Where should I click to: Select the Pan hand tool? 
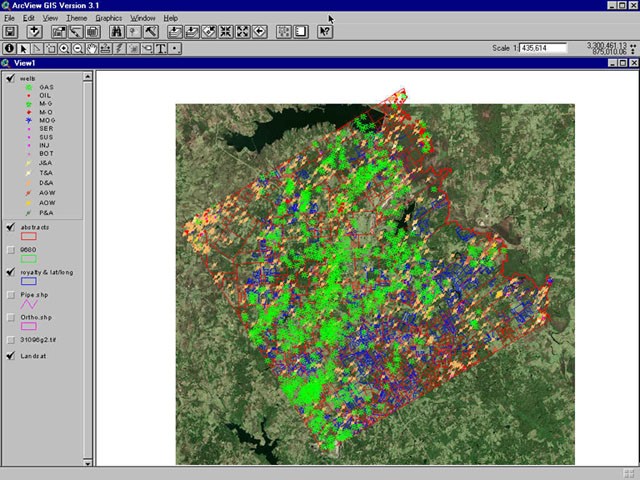(92, 47)
